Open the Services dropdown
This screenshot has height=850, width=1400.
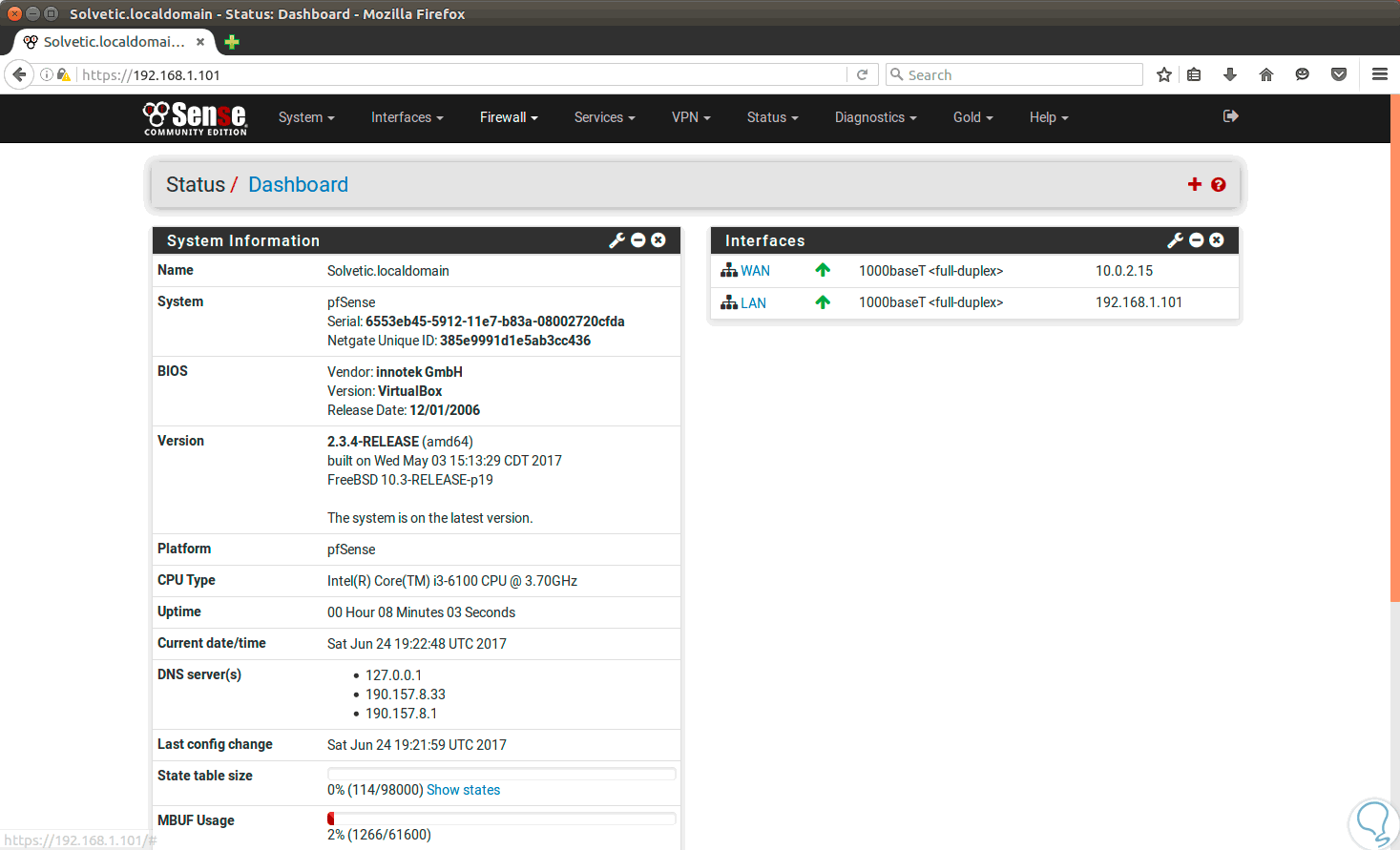point(605,117)
